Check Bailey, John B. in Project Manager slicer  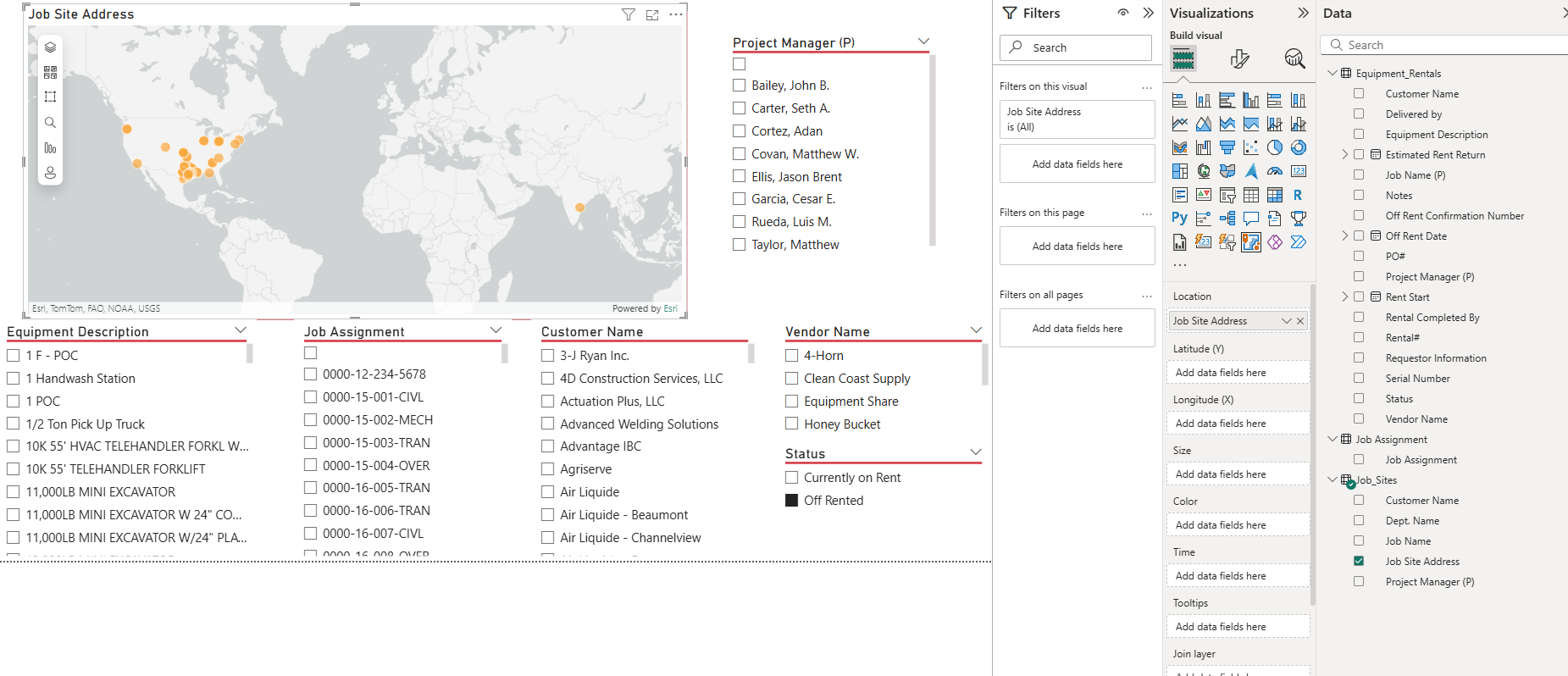click(x=740, y=86)
